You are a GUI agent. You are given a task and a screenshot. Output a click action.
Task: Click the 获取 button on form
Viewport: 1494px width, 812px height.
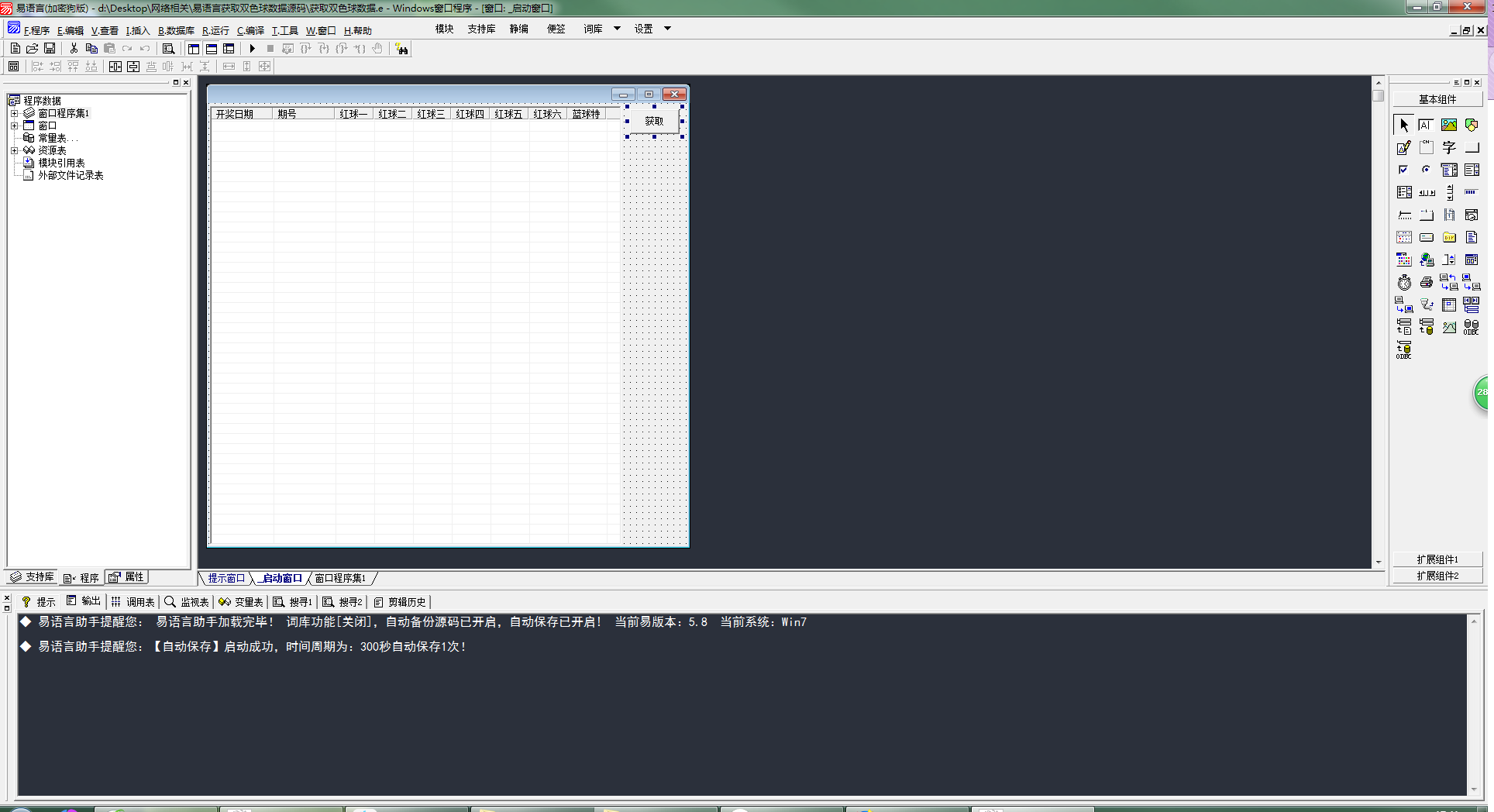click(654, 121)
